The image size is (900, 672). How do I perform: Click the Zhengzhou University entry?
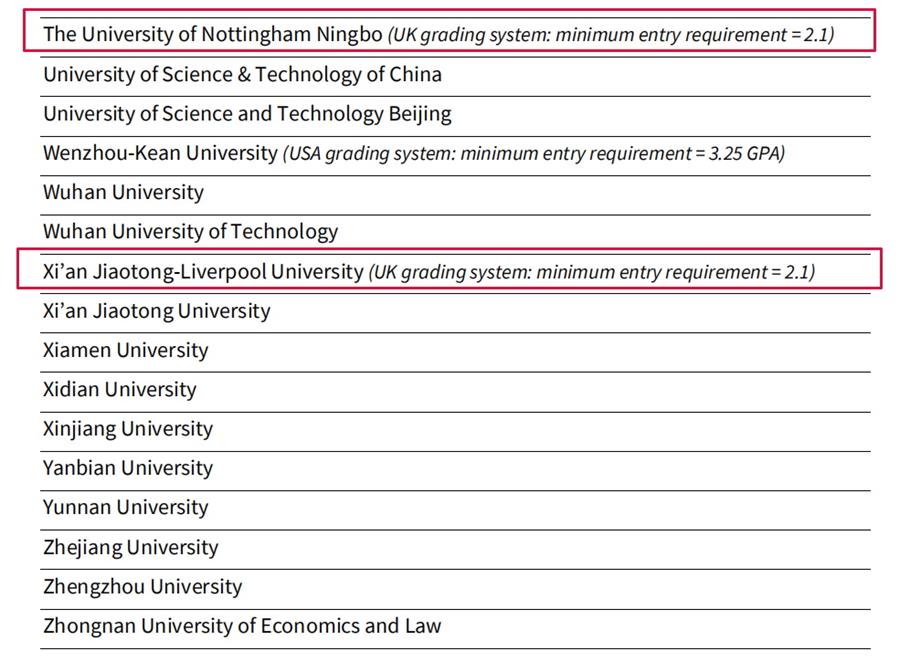(142, 586)
